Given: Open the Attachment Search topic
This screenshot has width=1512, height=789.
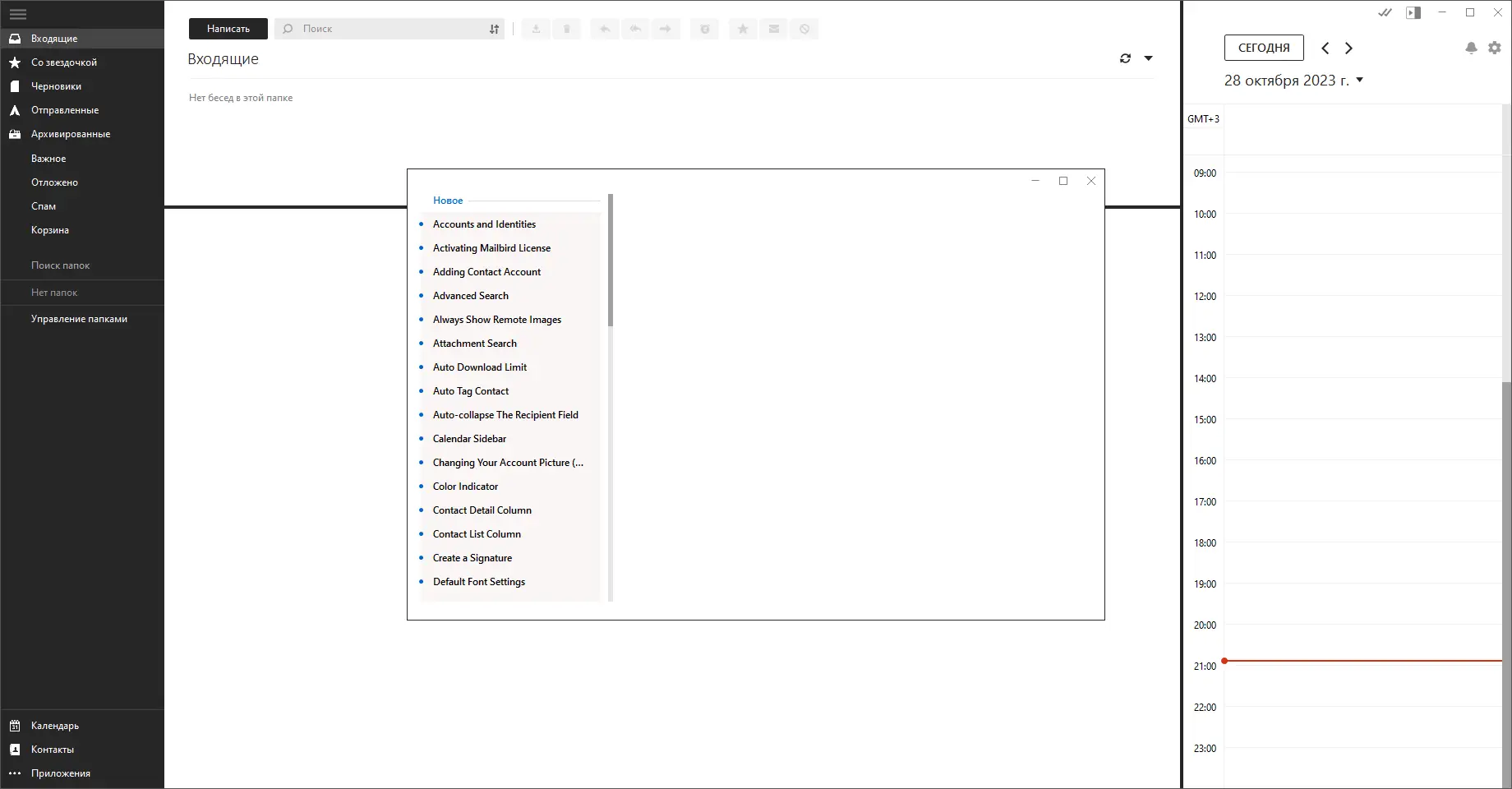Looking at the screenshot, I should pos(509,344).
